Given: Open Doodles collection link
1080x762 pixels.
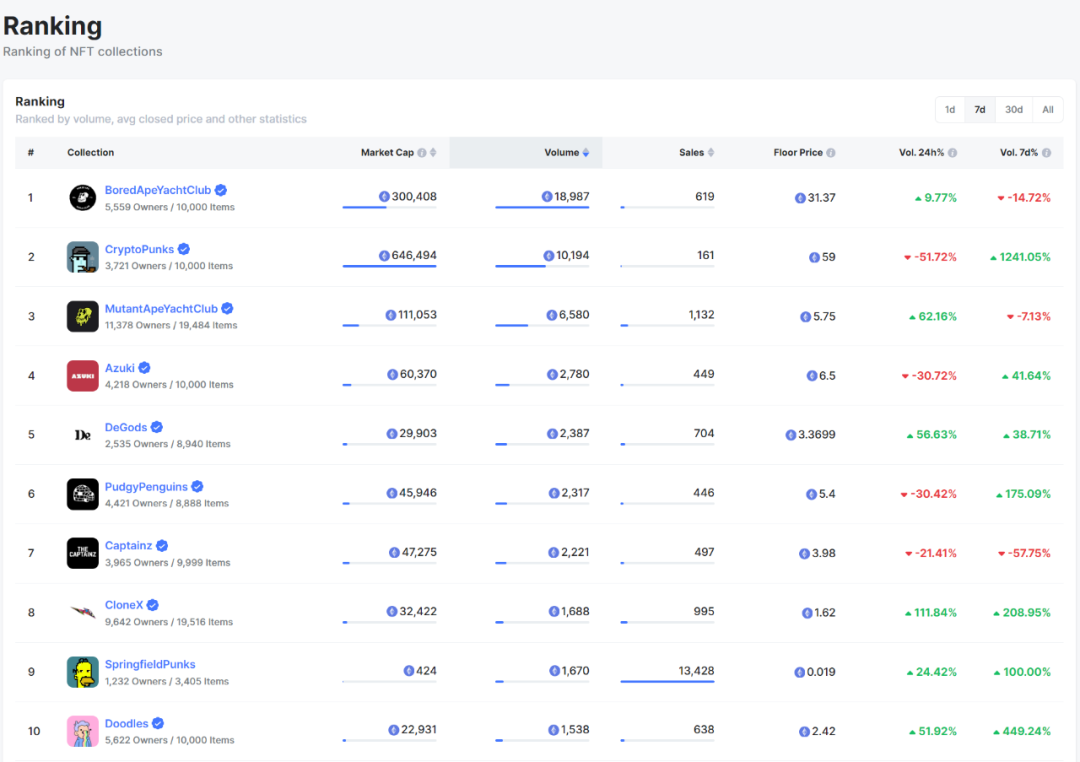Looking at the screenshot, I should click(x=127, y=723).
